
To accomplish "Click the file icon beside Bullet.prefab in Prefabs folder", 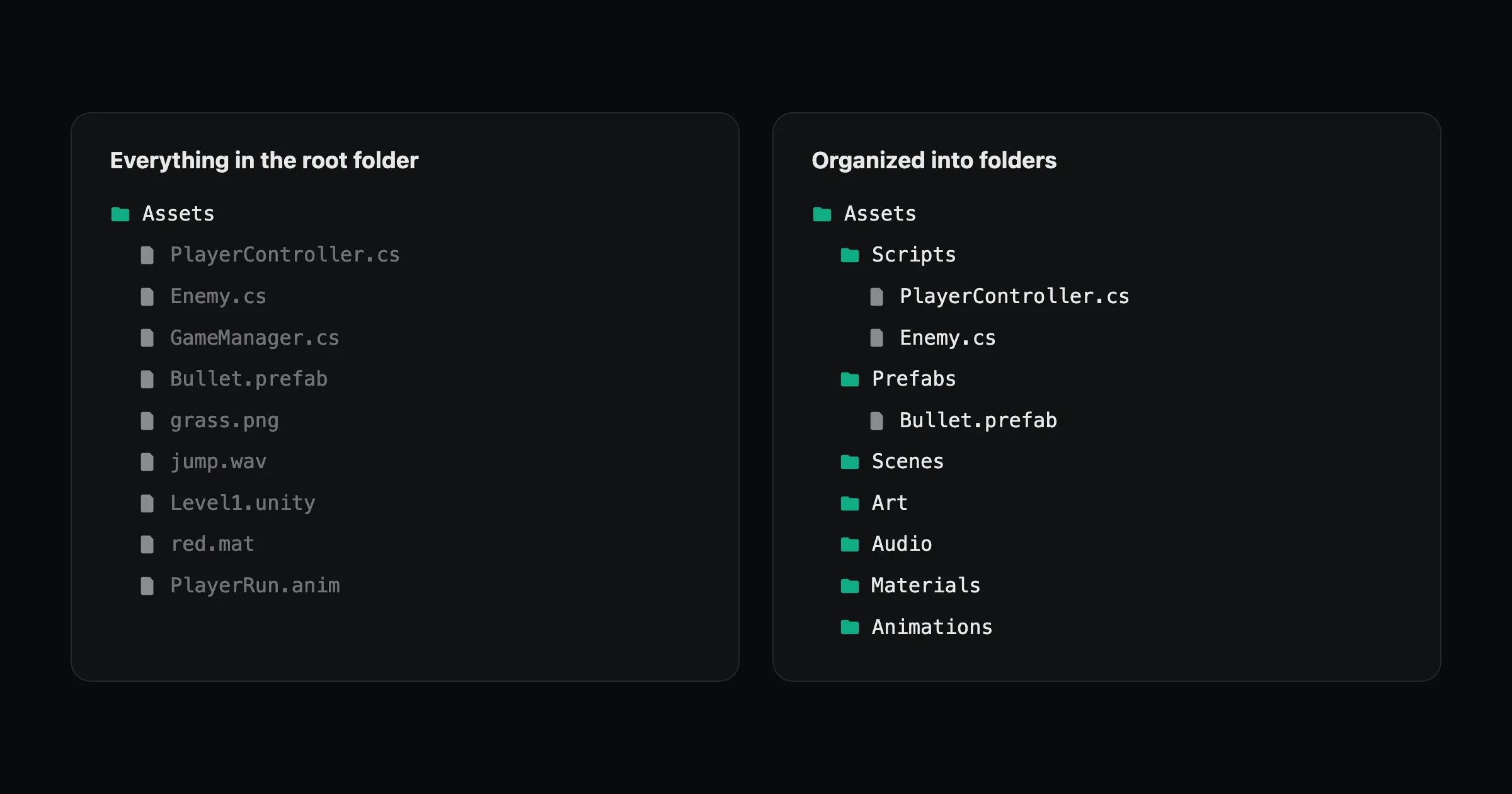I will [x=876, y=421].
